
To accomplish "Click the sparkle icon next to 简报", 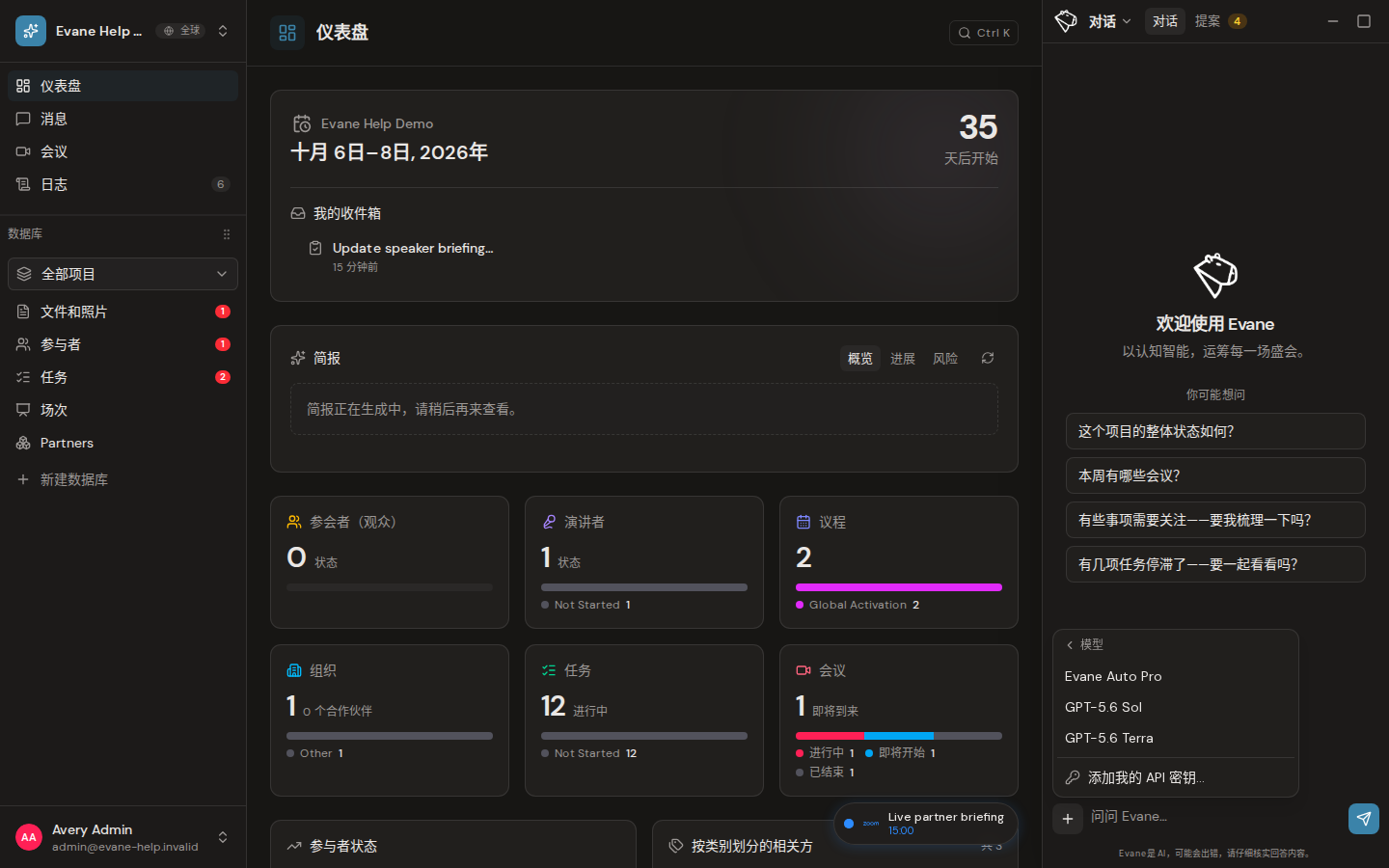I will pos(298,358).
